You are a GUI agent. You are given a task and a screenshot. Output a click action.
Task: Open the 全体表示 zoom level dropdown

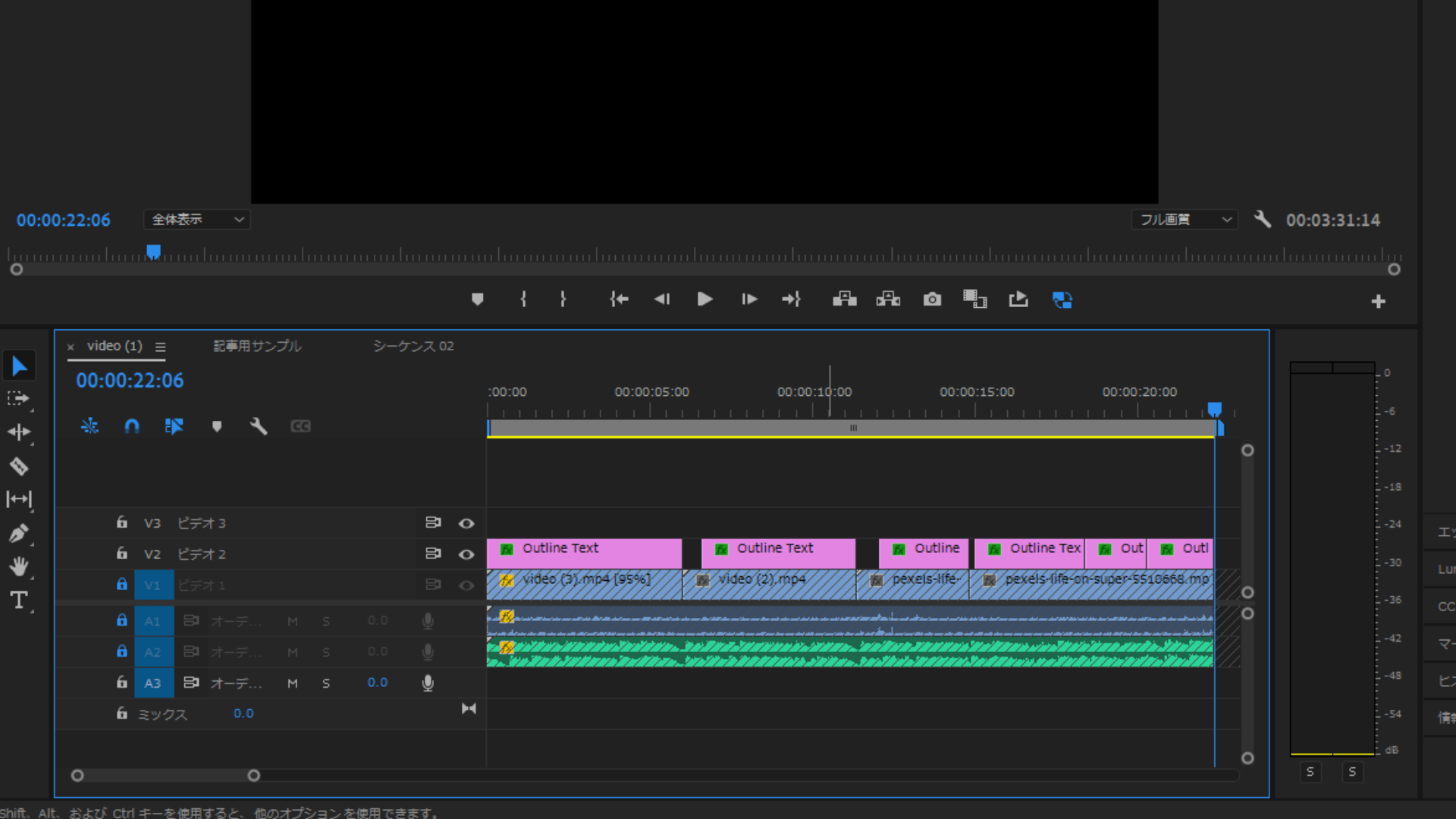click(197, 220)
